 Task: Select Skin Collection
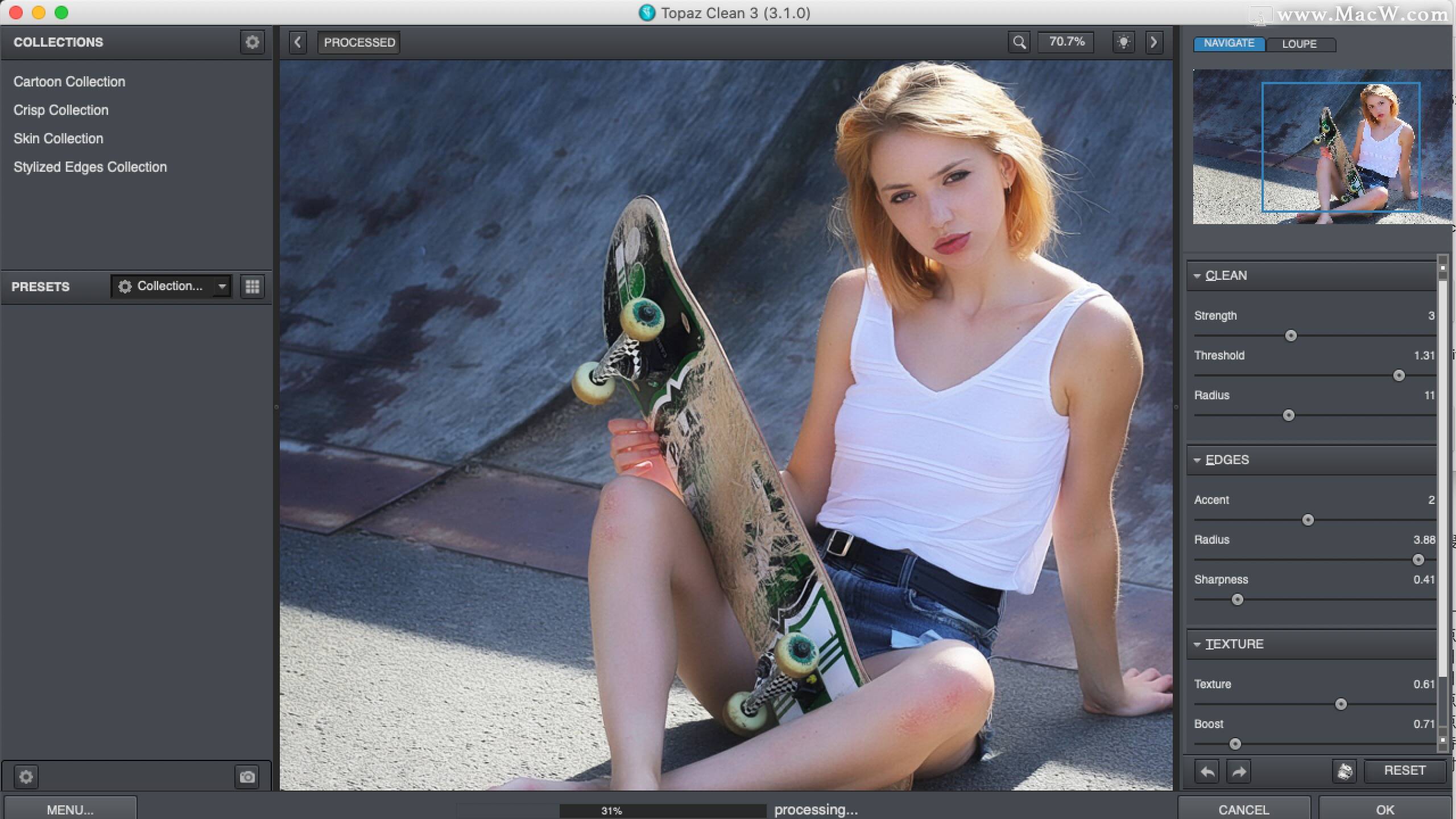pos(59,138)
